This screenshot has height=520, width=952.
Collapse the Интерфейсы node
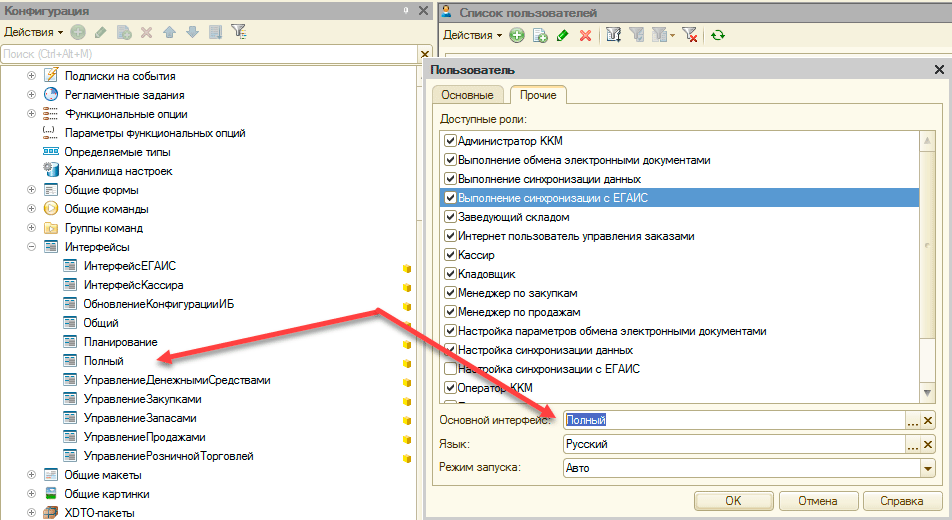click(32, 247)
